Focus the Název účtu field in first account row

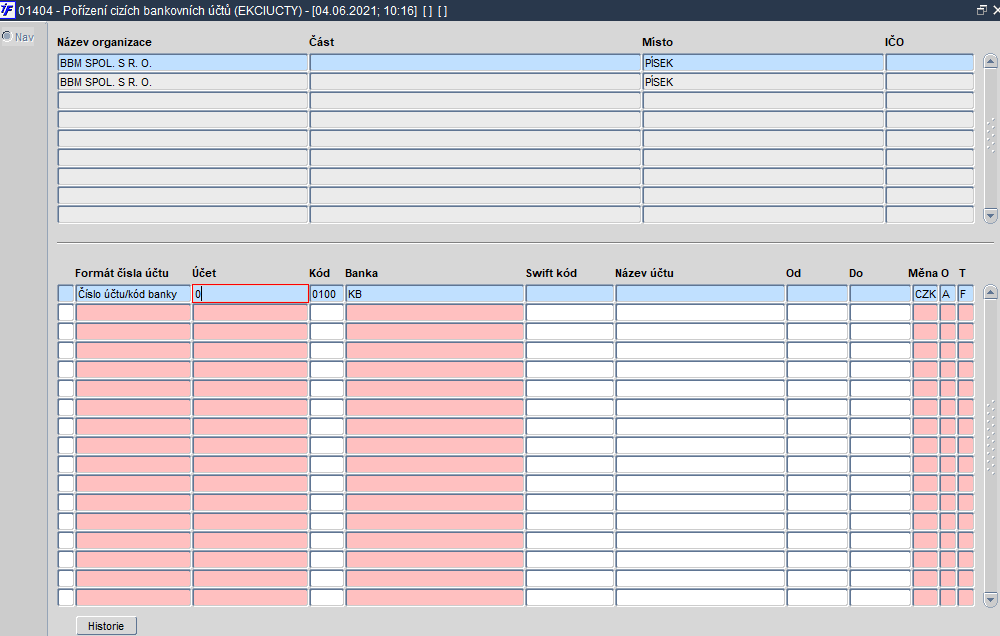click(700, 293)
